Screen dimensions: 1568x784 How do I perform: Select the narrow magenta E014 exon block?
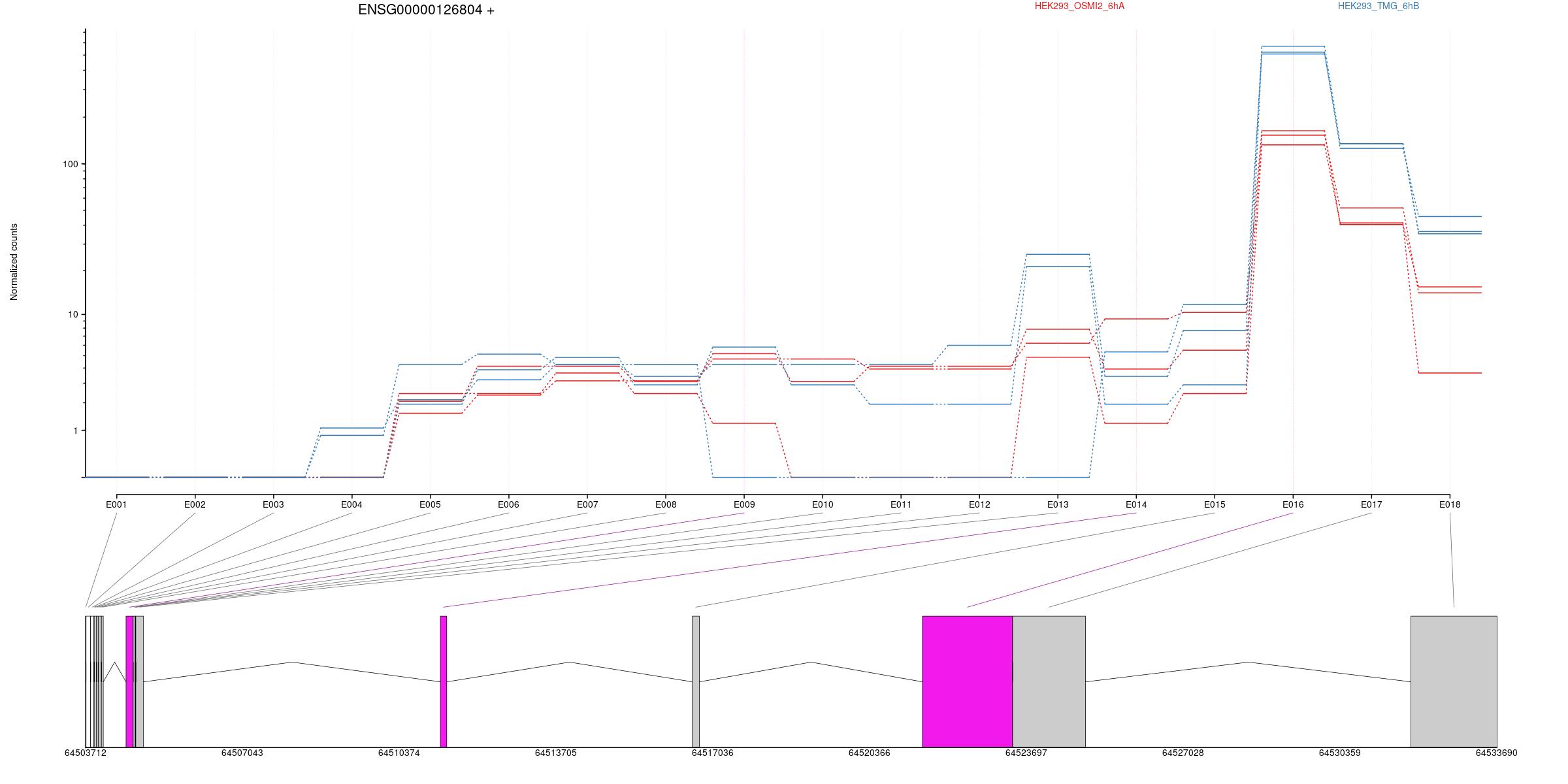point(444,681)
